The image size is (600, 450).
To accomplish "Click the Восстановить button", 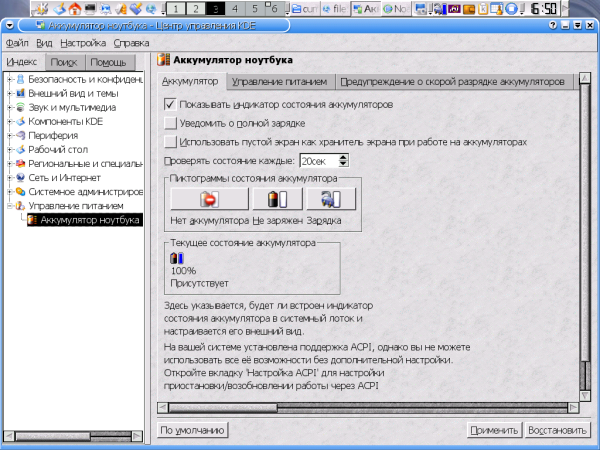I will 557,430.
